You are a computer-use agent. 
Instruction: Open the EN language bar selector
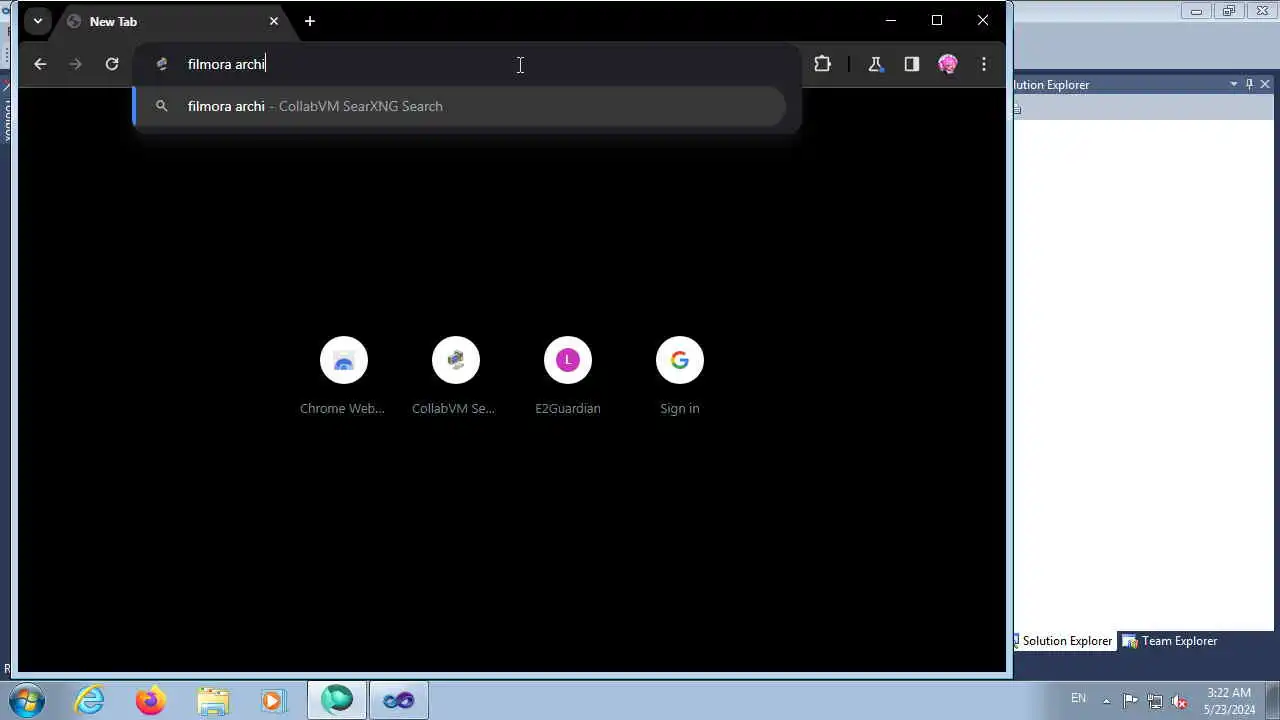pyautogui.click(x=1078, y=698)
